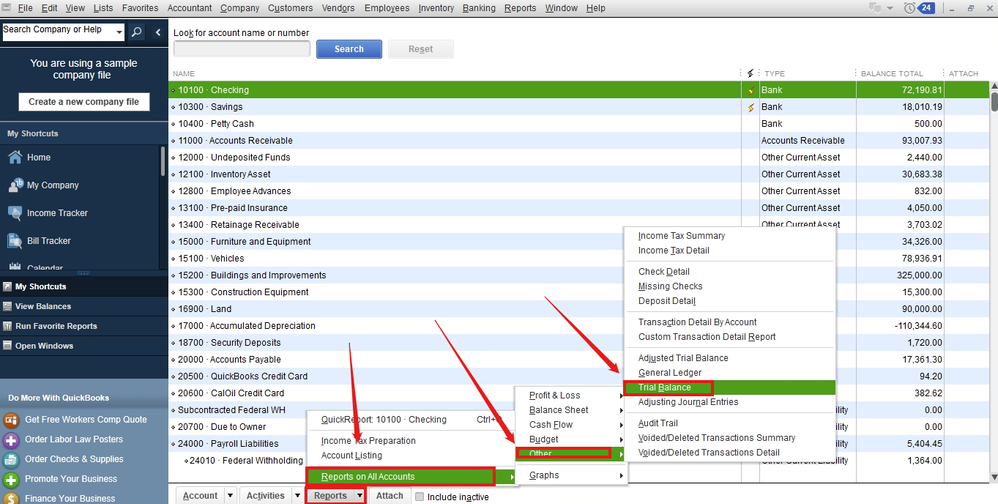This screenshot has width=998, height=504.
Task: Click the online banking column header icon
Action: [750, 73]
